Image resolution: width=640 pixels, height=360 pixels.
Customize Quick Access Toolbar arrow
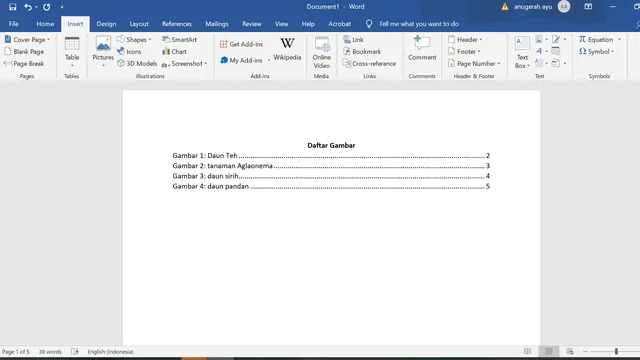pos(62,7)
